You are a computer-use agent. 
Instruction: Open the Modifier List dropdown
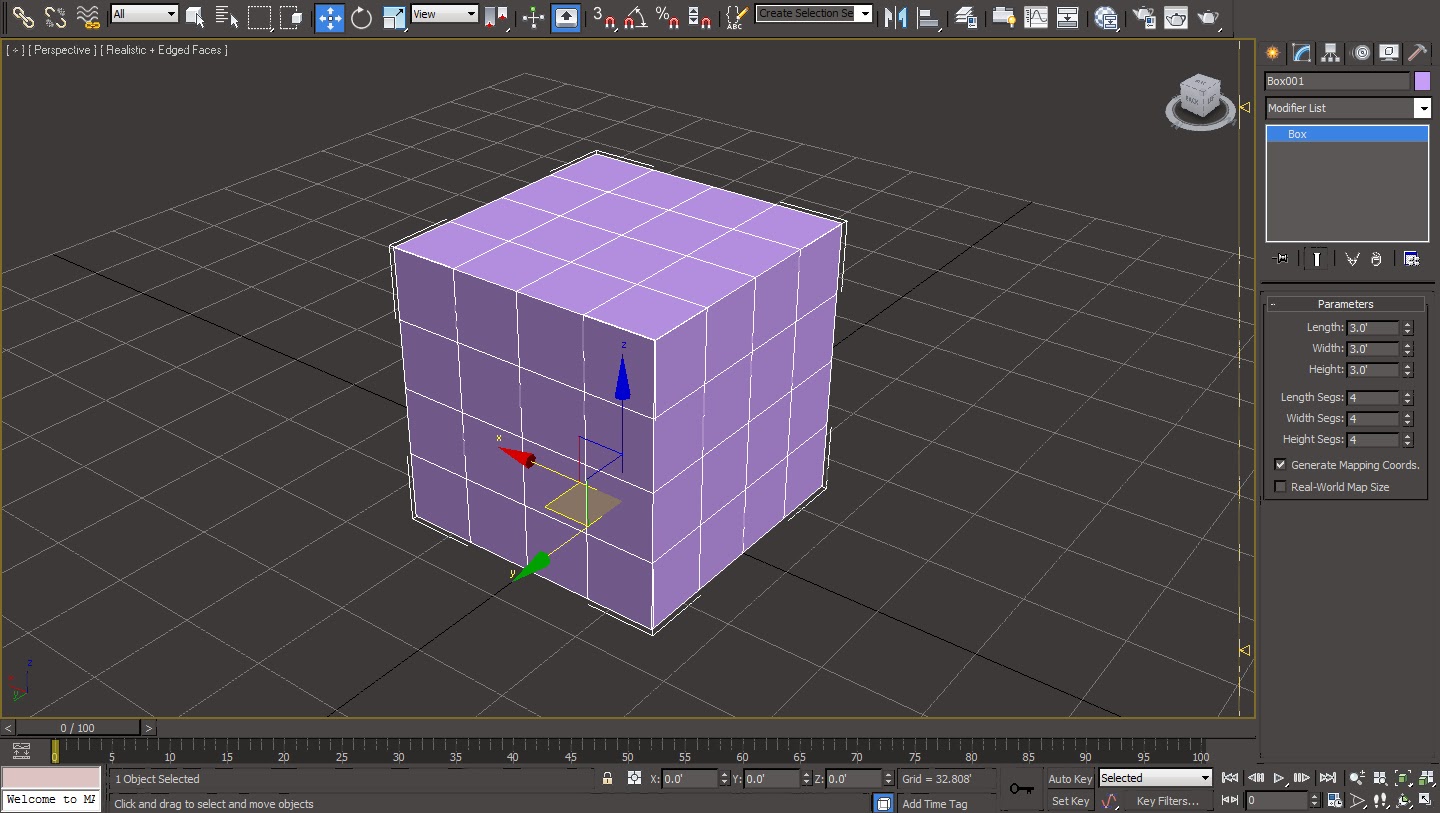pos(1424,108)
